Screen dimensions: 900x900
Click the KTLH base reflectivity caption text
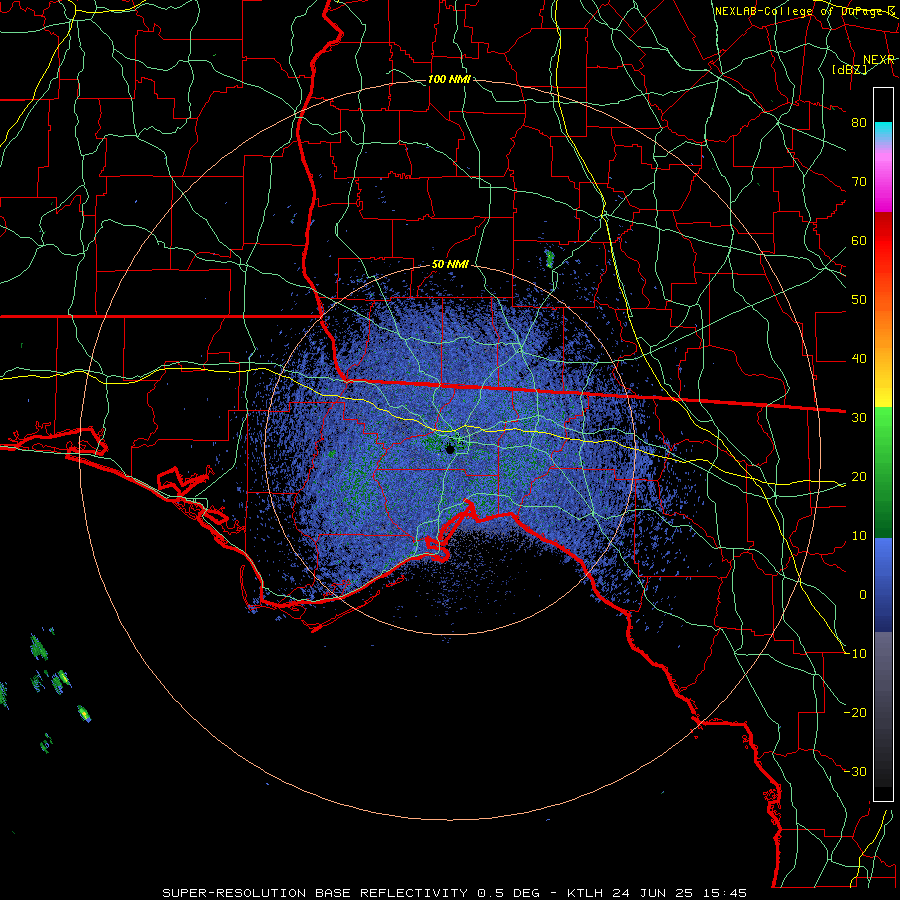coord(455,893)
